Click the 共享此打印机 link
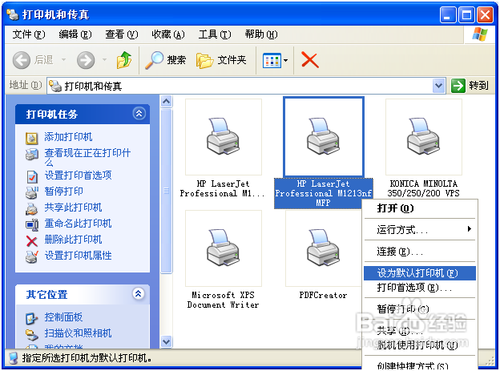 tap(73, 208)
